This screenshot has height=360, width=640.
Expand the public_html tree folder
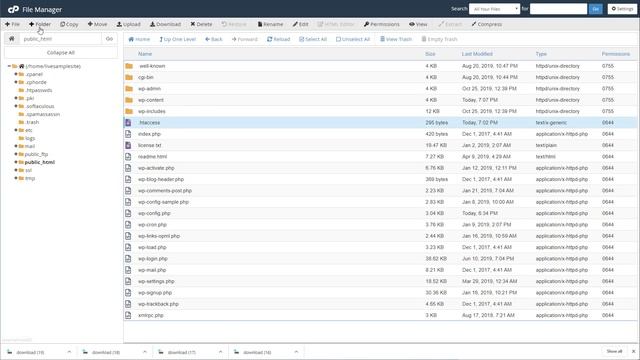[16, 162]
